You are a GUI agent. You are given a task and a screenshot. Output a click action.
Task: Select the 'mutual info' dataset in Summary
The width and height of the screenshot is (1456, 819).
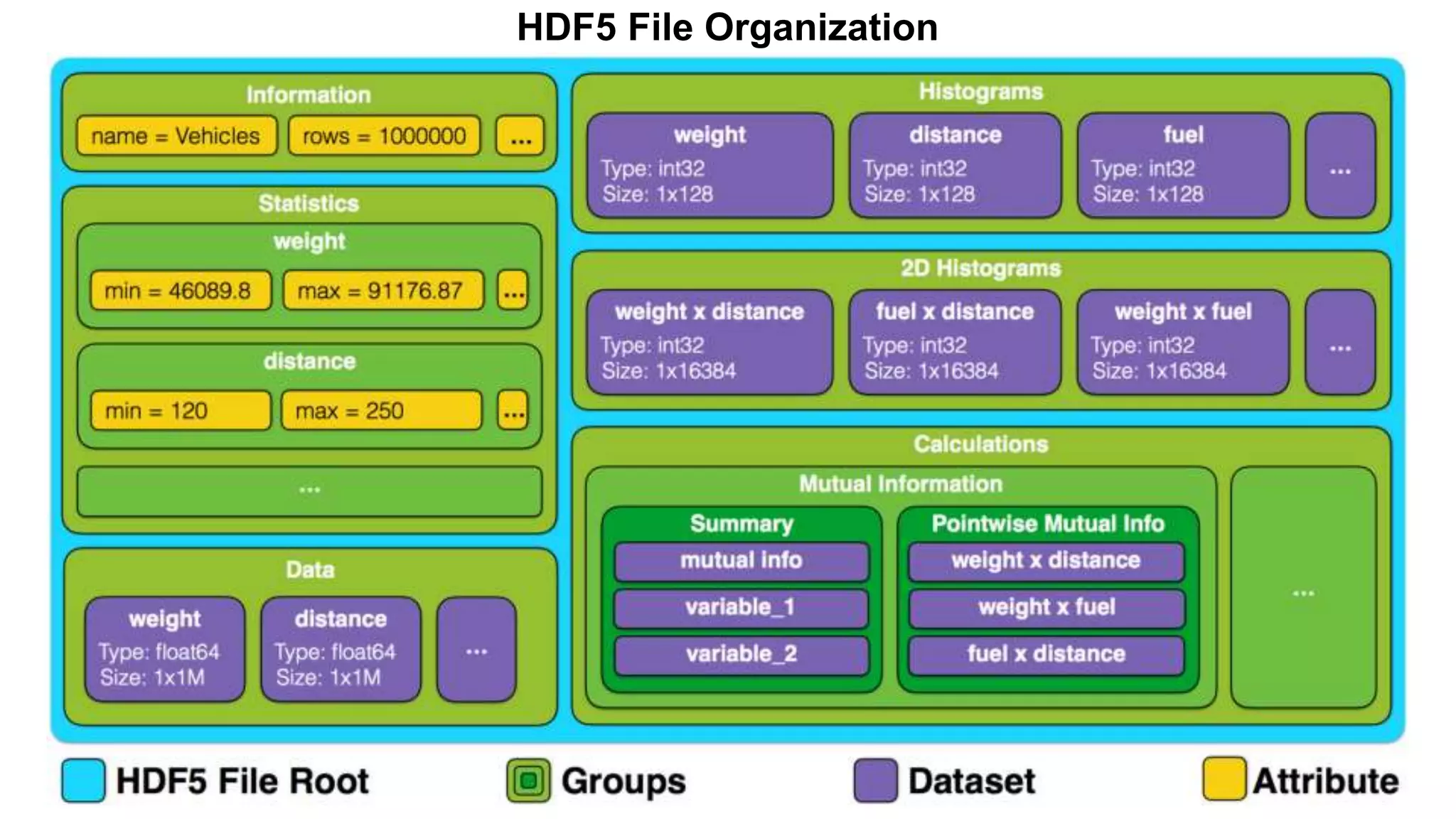[741, 561]
